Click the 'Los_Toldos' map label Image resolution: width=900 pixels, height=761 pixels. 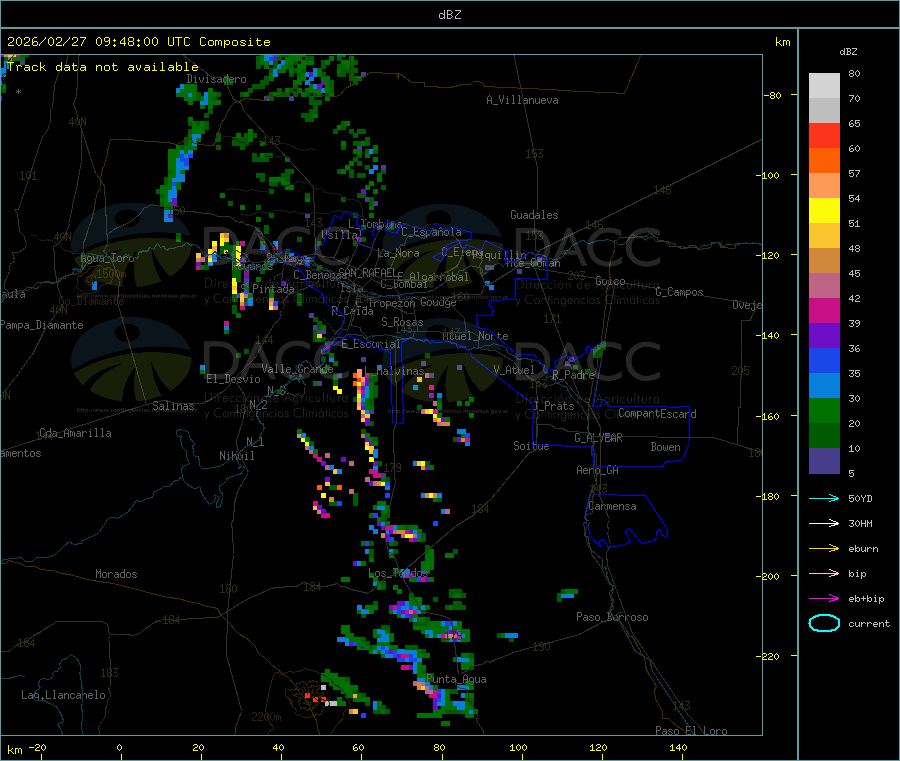(398, 573)
